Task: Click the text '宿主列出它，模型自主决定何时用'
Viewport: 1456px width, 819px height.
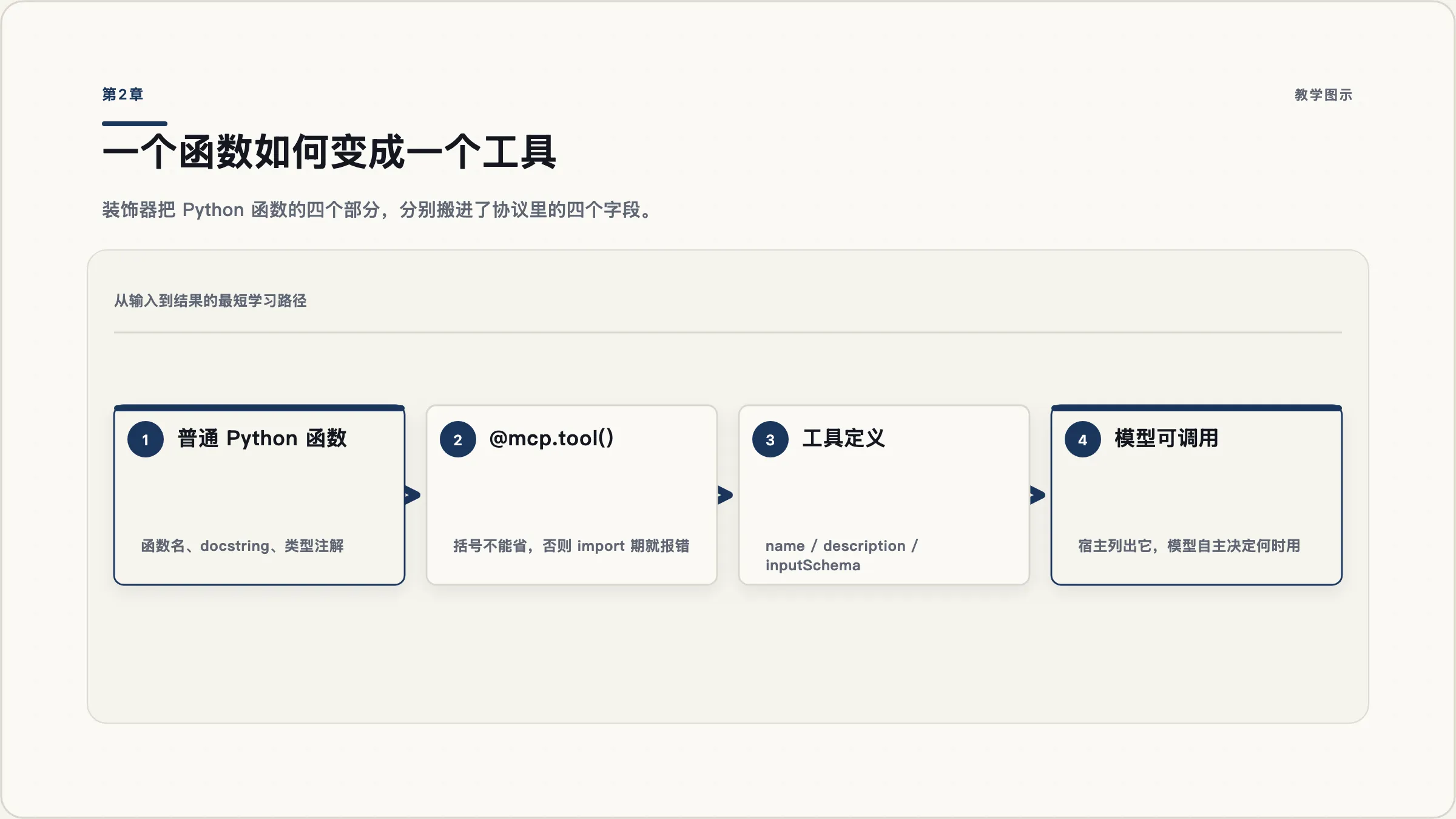Action: click(1189, 546)
